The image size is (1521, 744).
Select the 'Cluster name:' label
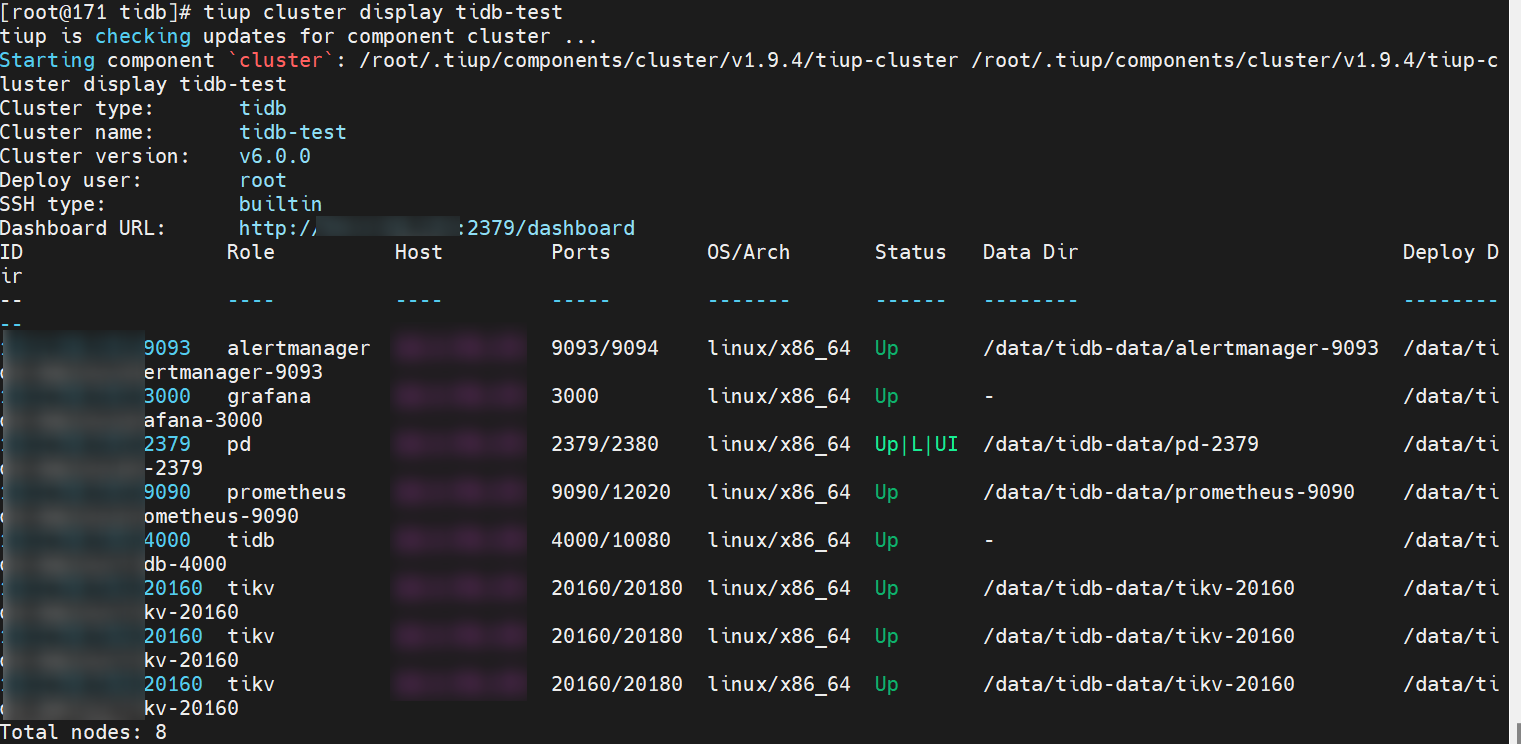78,132
